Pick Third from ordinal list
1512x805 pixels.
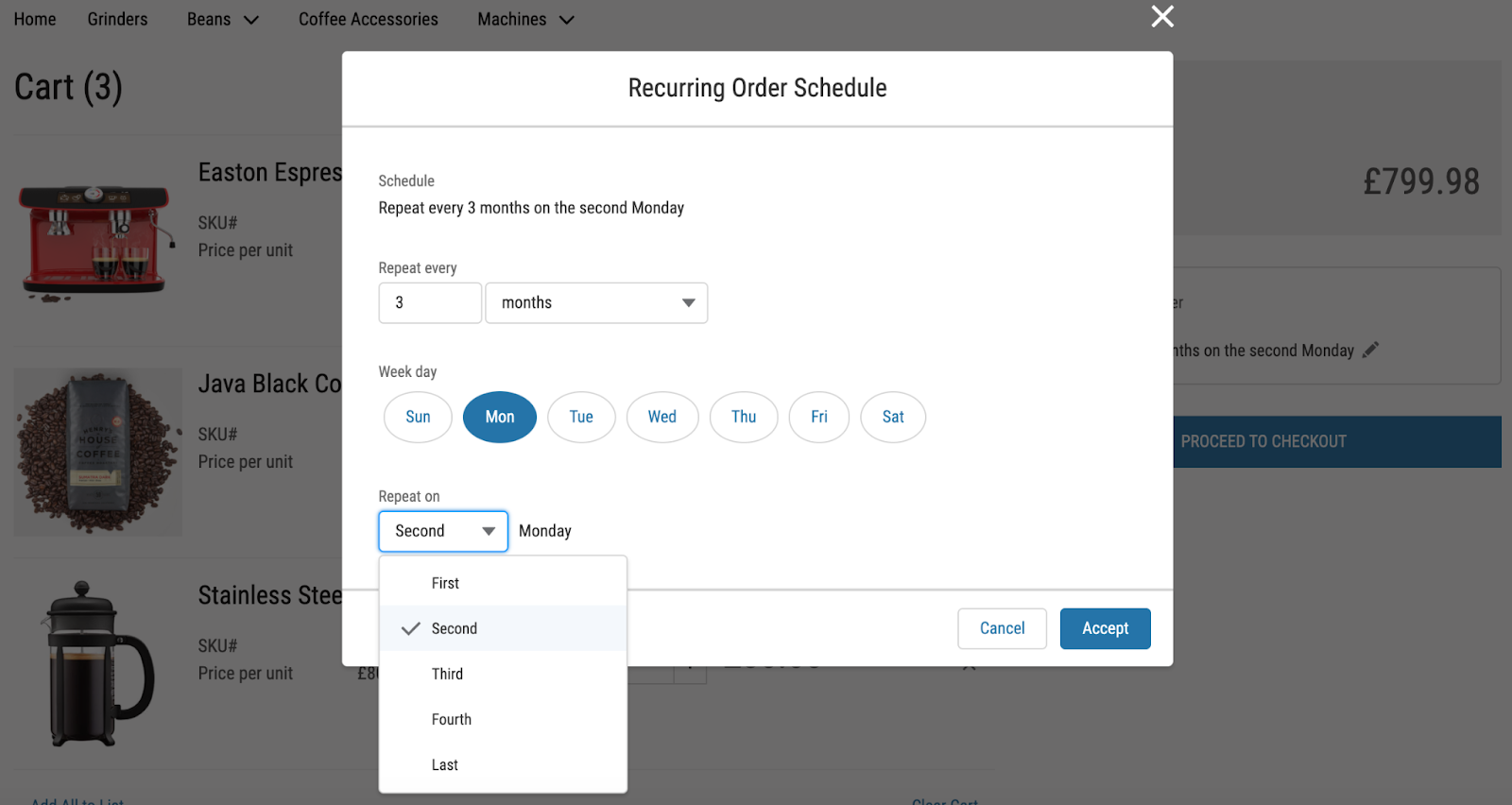click(x=503, y=674)
